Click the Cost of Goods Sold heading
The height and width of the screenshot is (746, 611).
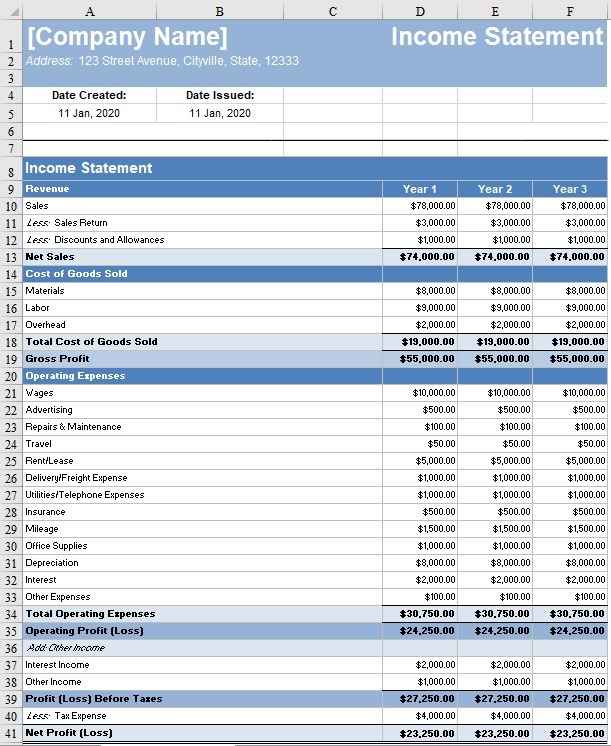coord(76,274)
